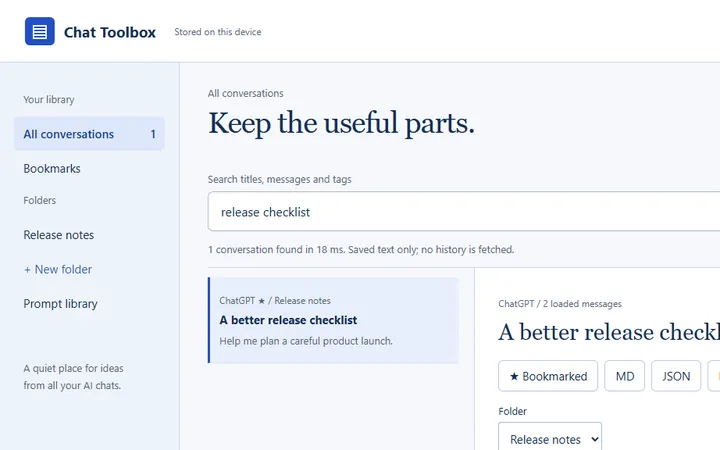Export conversation with the MD button

(x=624, y=376)
